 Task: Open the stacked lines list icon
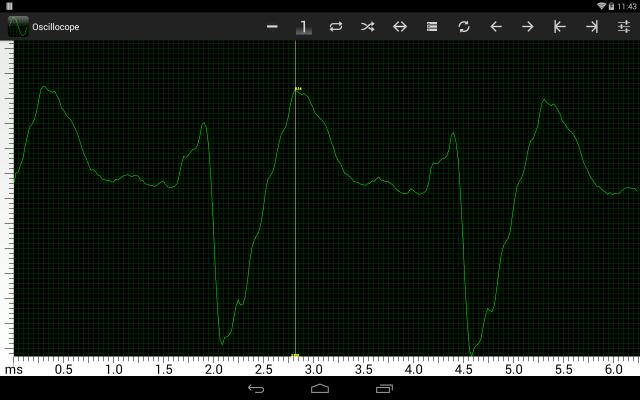coord(432,27)
